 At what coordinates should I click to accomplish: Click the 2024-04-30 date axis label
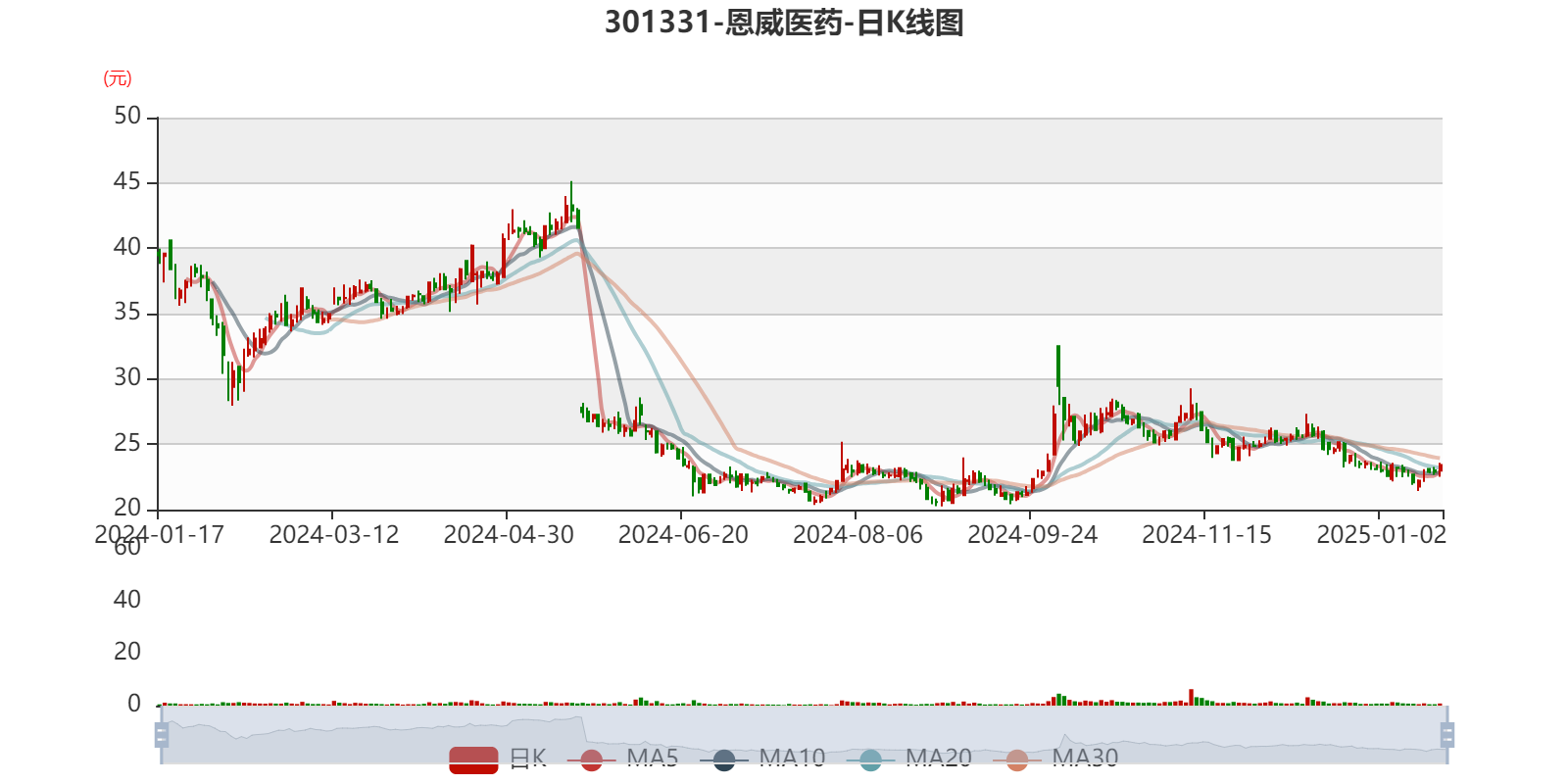[x=509, y=534]
